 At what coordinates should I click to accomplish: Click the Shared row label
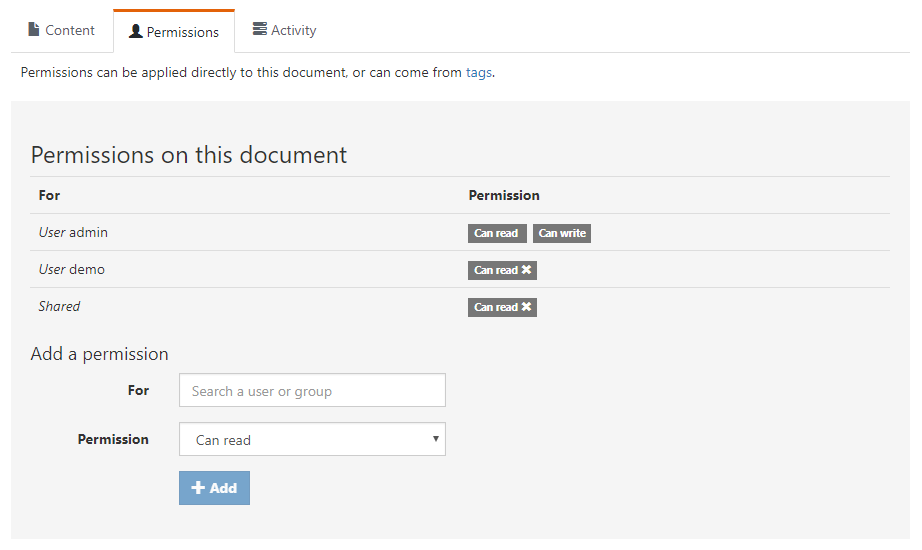click(x=59, y=306)
